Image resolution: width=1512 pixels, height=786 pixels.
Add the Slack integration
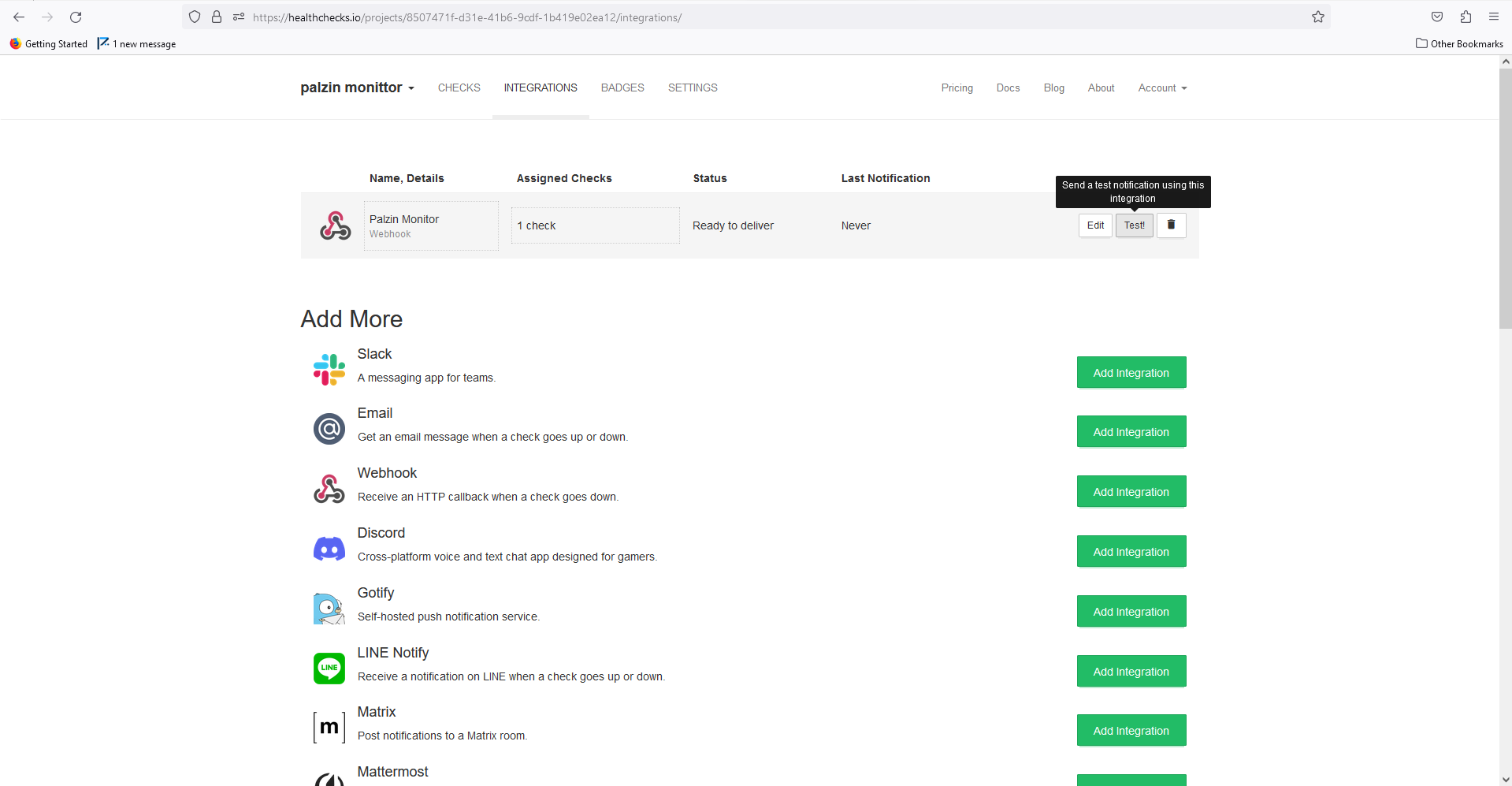[1131, 373]
